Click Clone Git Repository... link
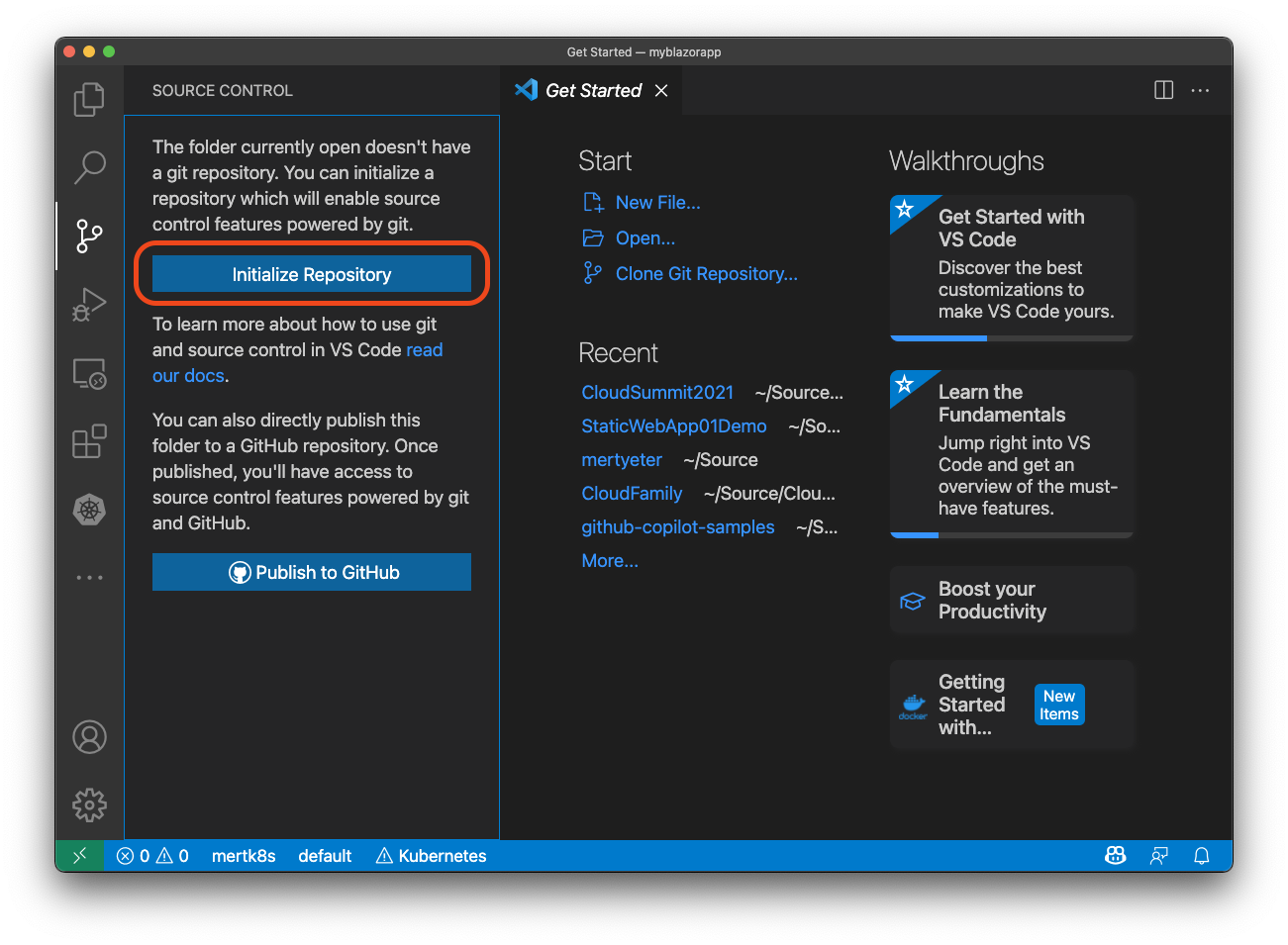 coord(706,273)
